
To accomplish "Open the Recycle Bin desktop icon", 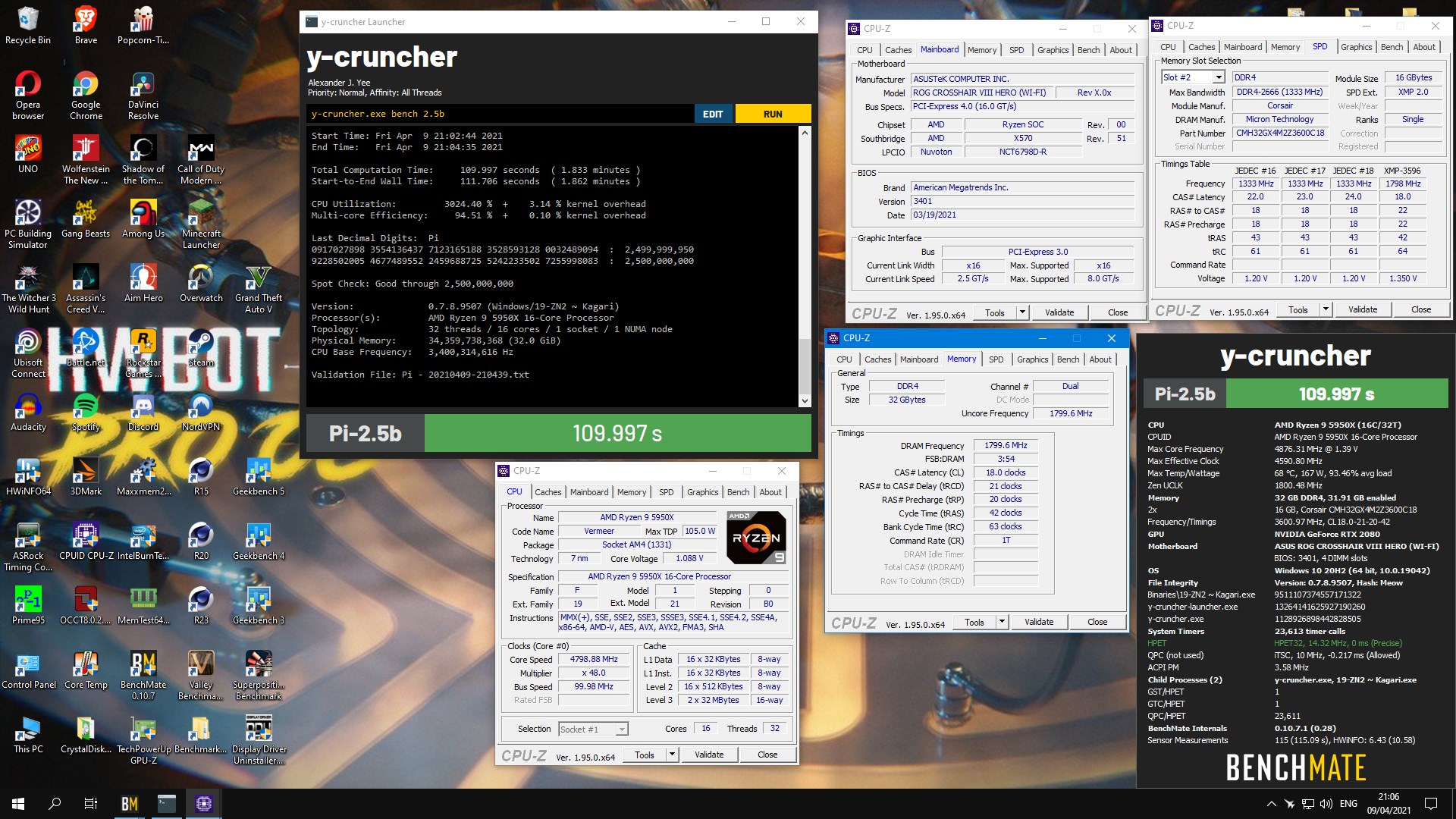I will click(x=28, y=25).
